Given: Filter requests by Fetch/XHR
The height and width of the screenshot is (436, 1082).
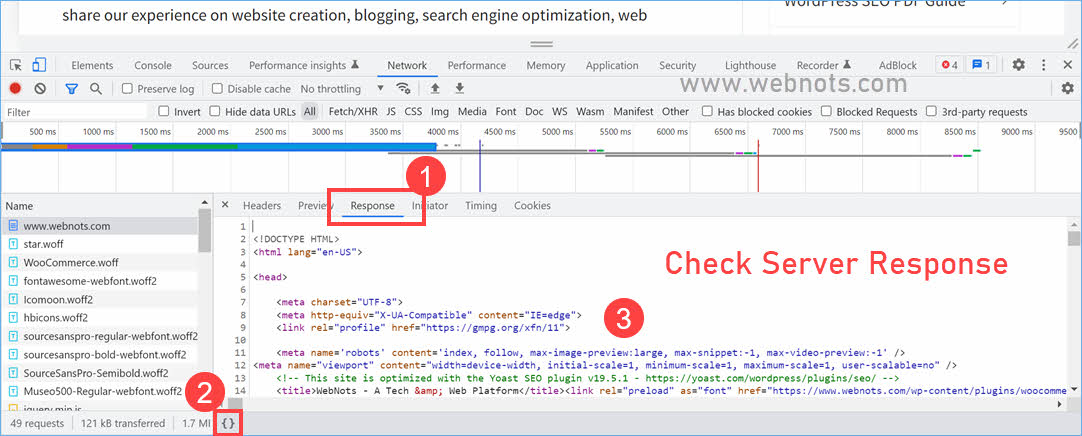Looking at the screenshot, I should point(352,112).
